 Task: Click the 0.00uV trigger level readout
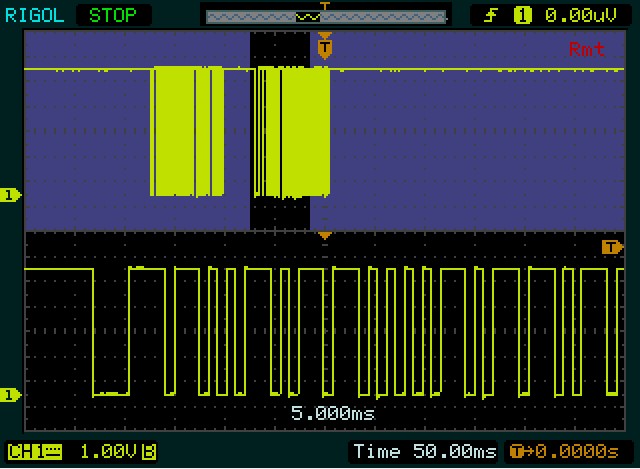pyautogui.click(x=578, y=15)
